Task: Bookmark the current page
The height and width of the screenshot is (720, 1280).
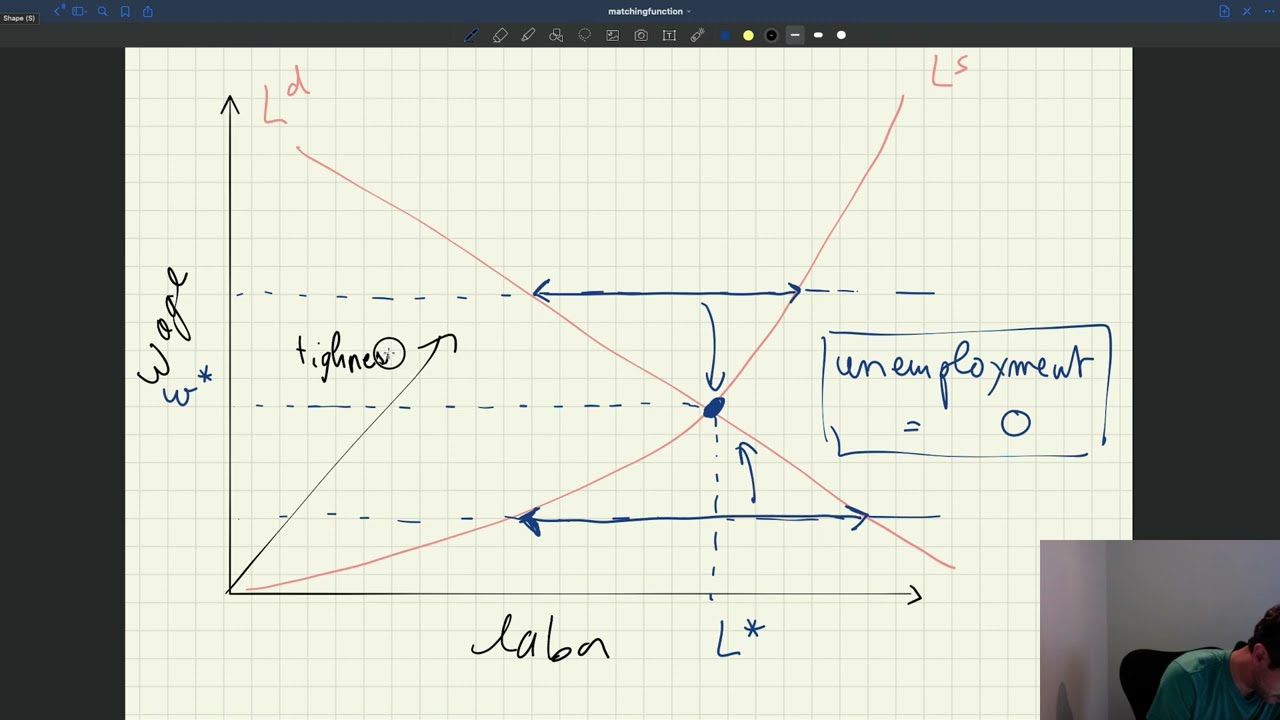Action: (125, 11)
